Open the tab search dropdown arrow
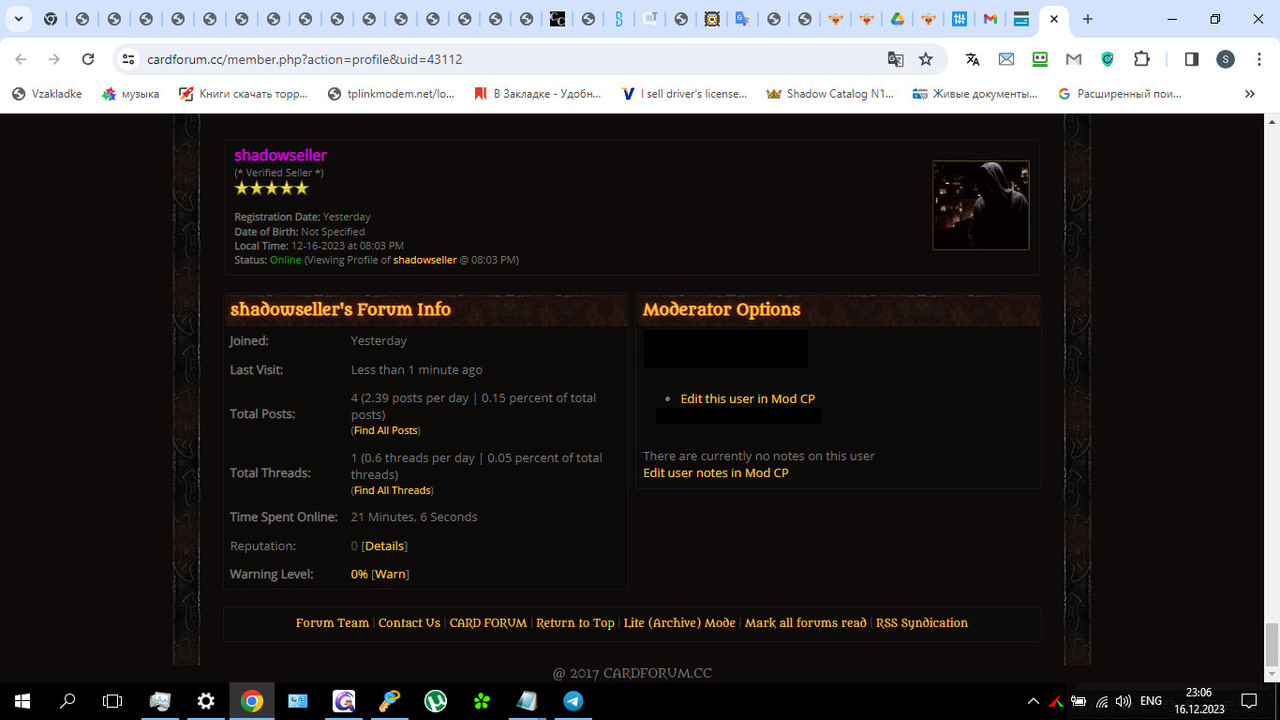This screenshot has width=1280, height=720. click(x=18, y=19)
